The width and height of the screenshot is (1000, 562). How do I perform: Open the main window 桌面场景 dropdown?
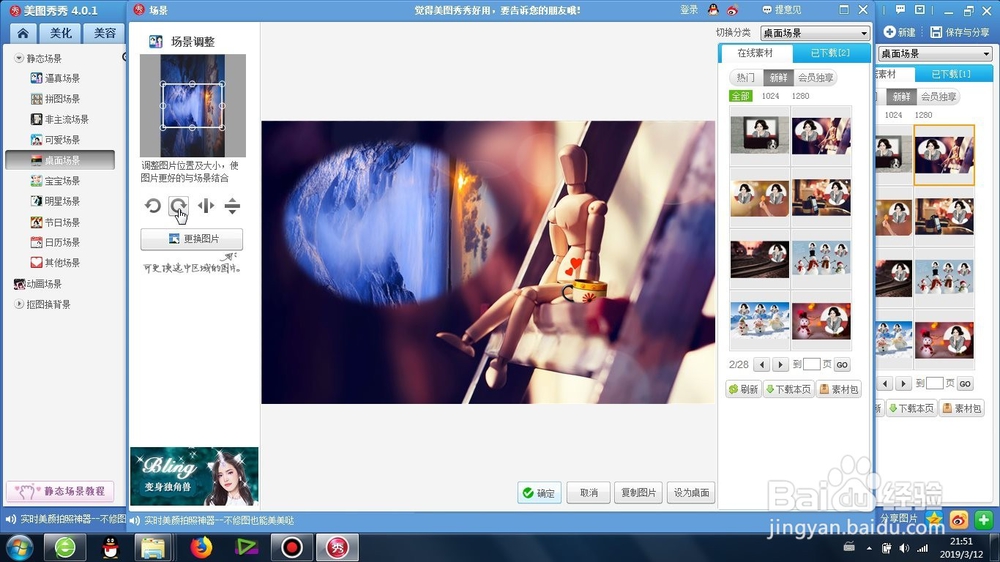[935, 54]
